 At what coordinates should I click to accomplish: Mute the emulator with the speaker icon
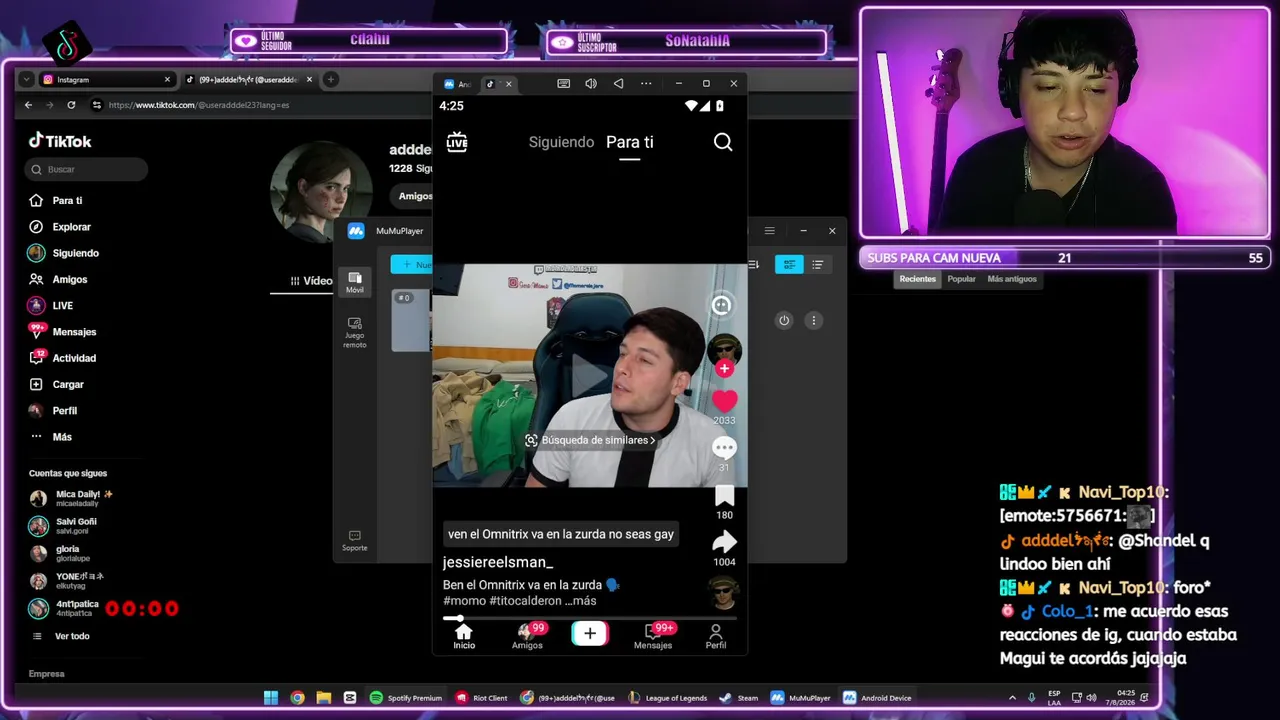[x=591, y=84]
